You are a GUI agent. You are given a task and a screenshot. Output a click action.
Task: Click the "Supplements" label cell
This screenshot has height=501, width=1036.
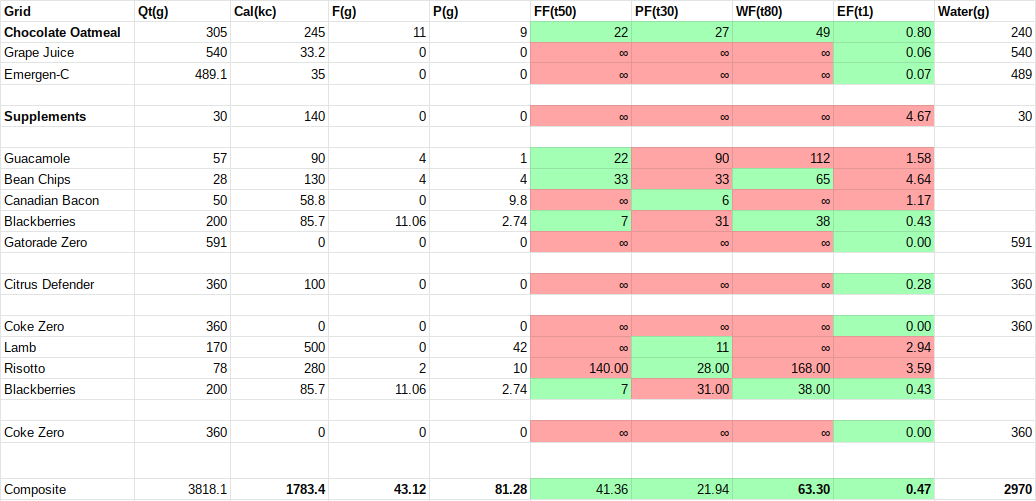(x=45, y=116)
